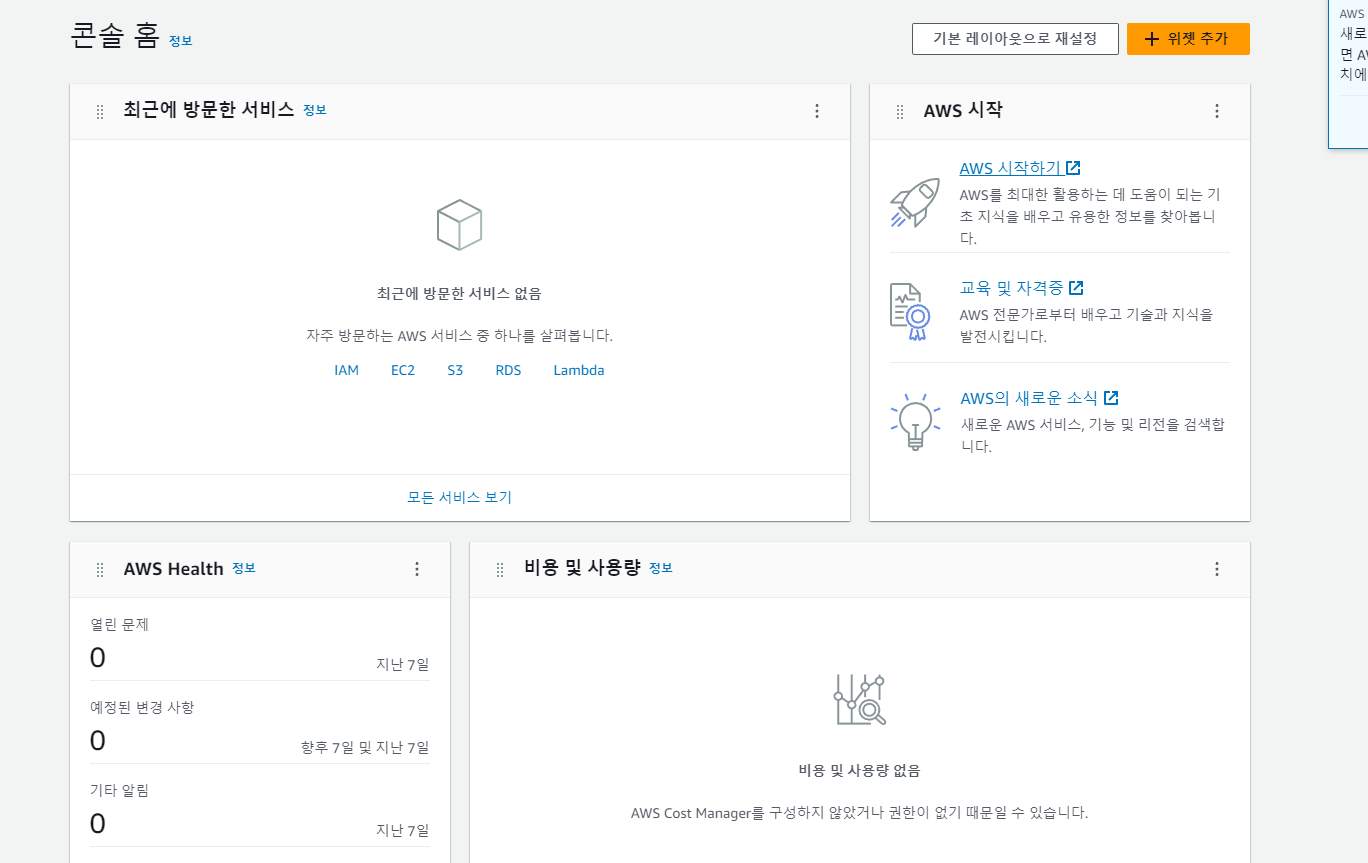Grab the 최근에 방문한 서비스 drag handle
1368x863 pixels.
point(100,112)
